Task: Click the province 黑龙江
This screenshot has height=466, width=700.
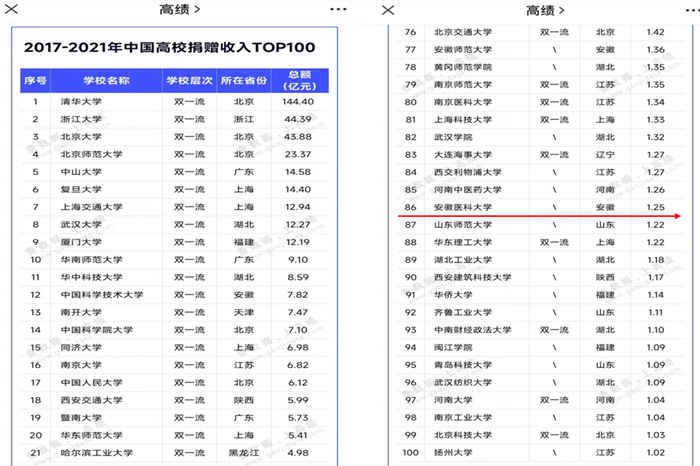Action: click(x=244, y=453)
